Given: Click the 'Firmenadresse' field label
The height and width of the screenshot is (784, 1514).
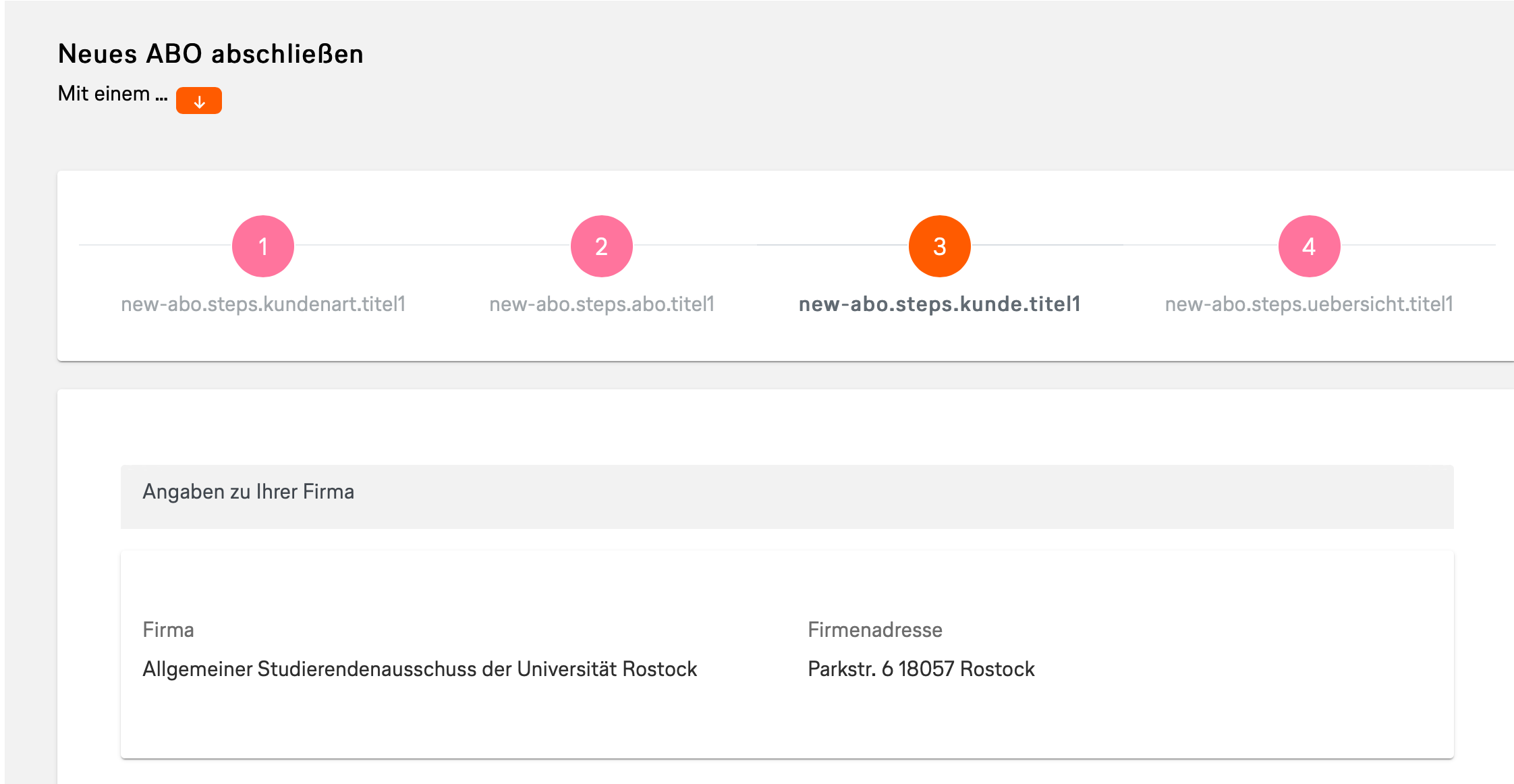Looking at the screenshot, I should pyautogui.click(x=875, y=630).
